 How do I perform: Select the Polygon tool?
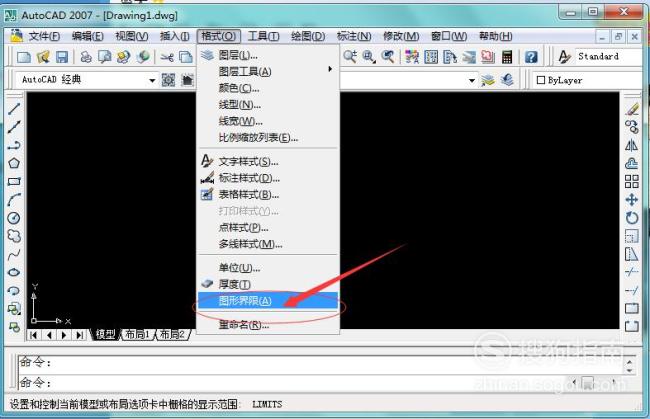click(14, 163)
